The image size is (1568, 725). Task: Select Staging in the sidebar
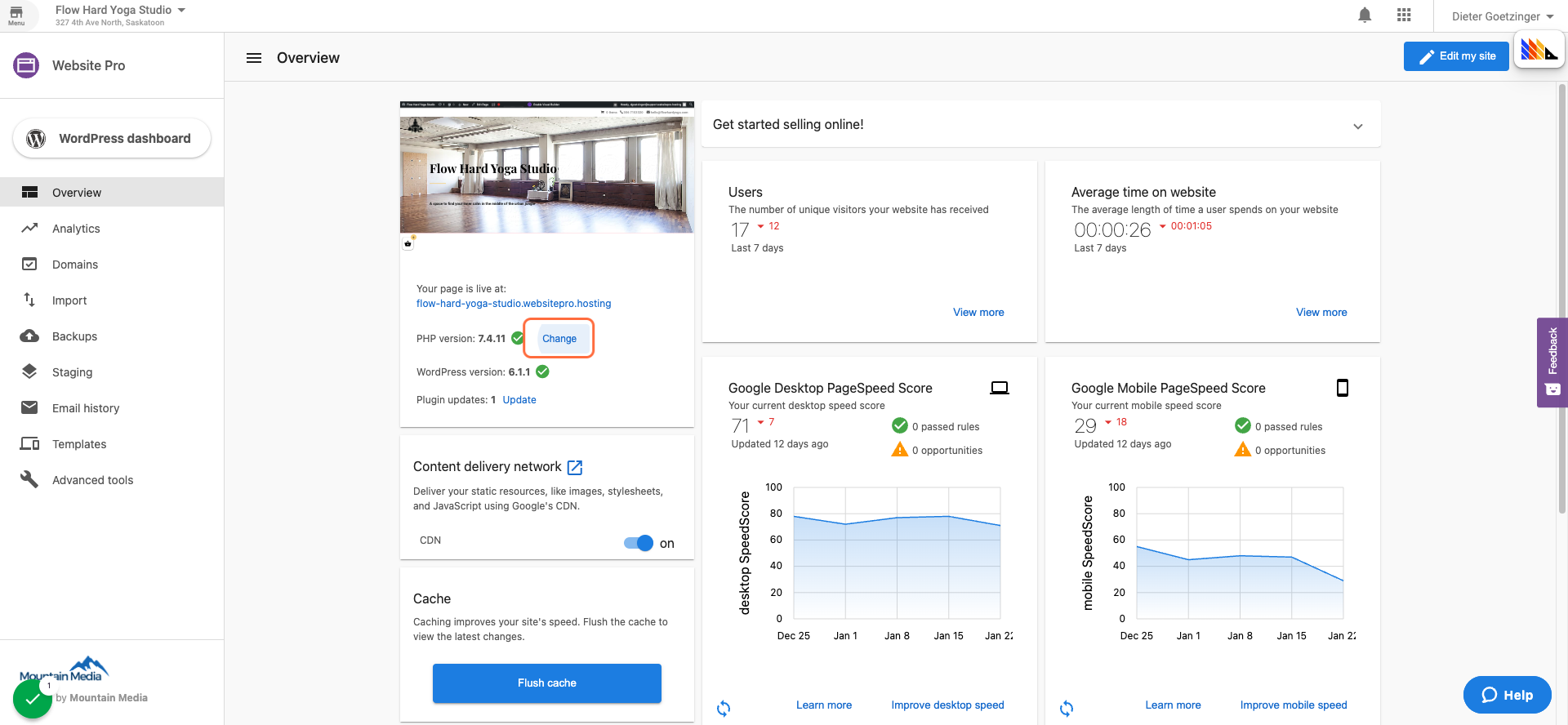(x=72, y=372)
